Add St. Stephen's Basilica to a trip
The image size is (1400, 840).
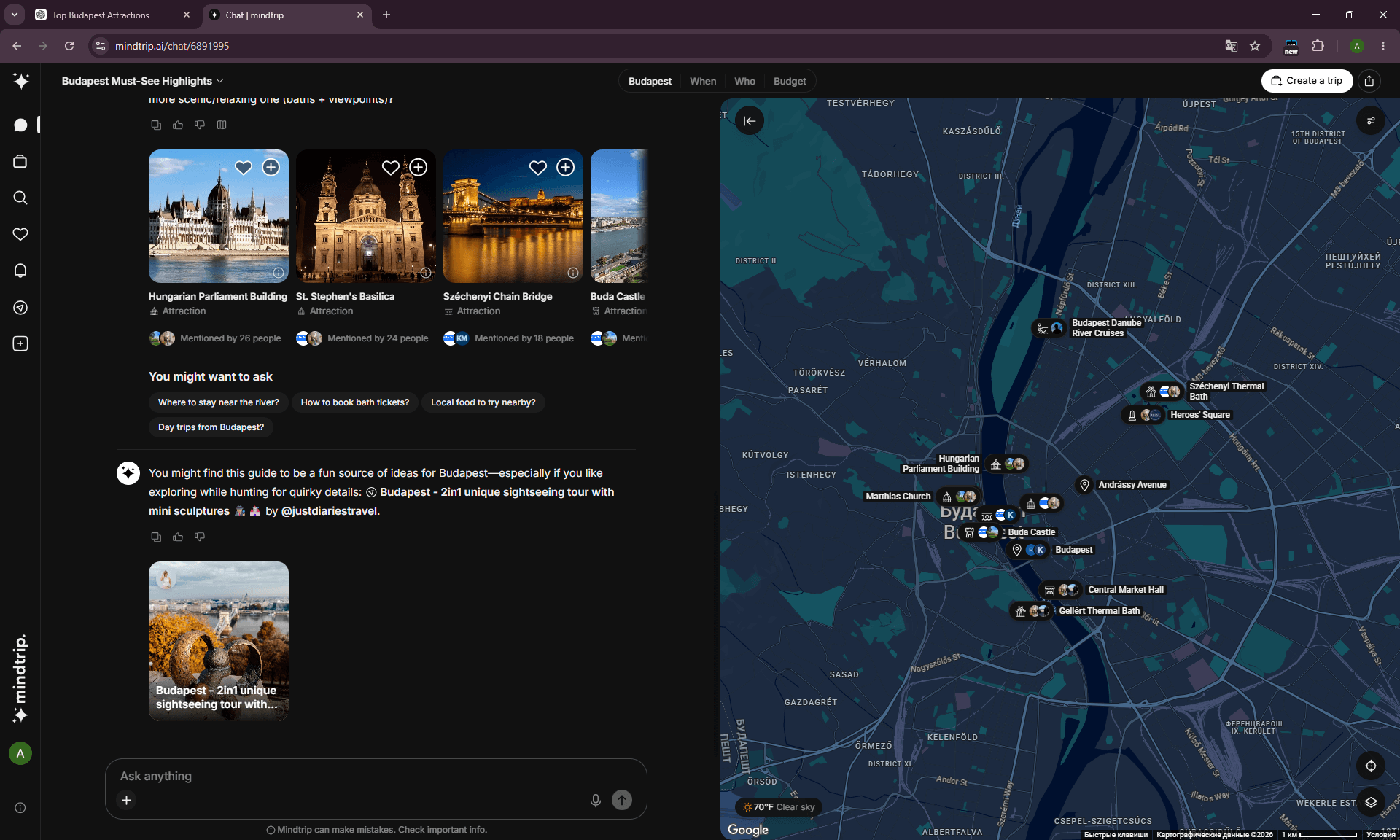pos(419,168)
